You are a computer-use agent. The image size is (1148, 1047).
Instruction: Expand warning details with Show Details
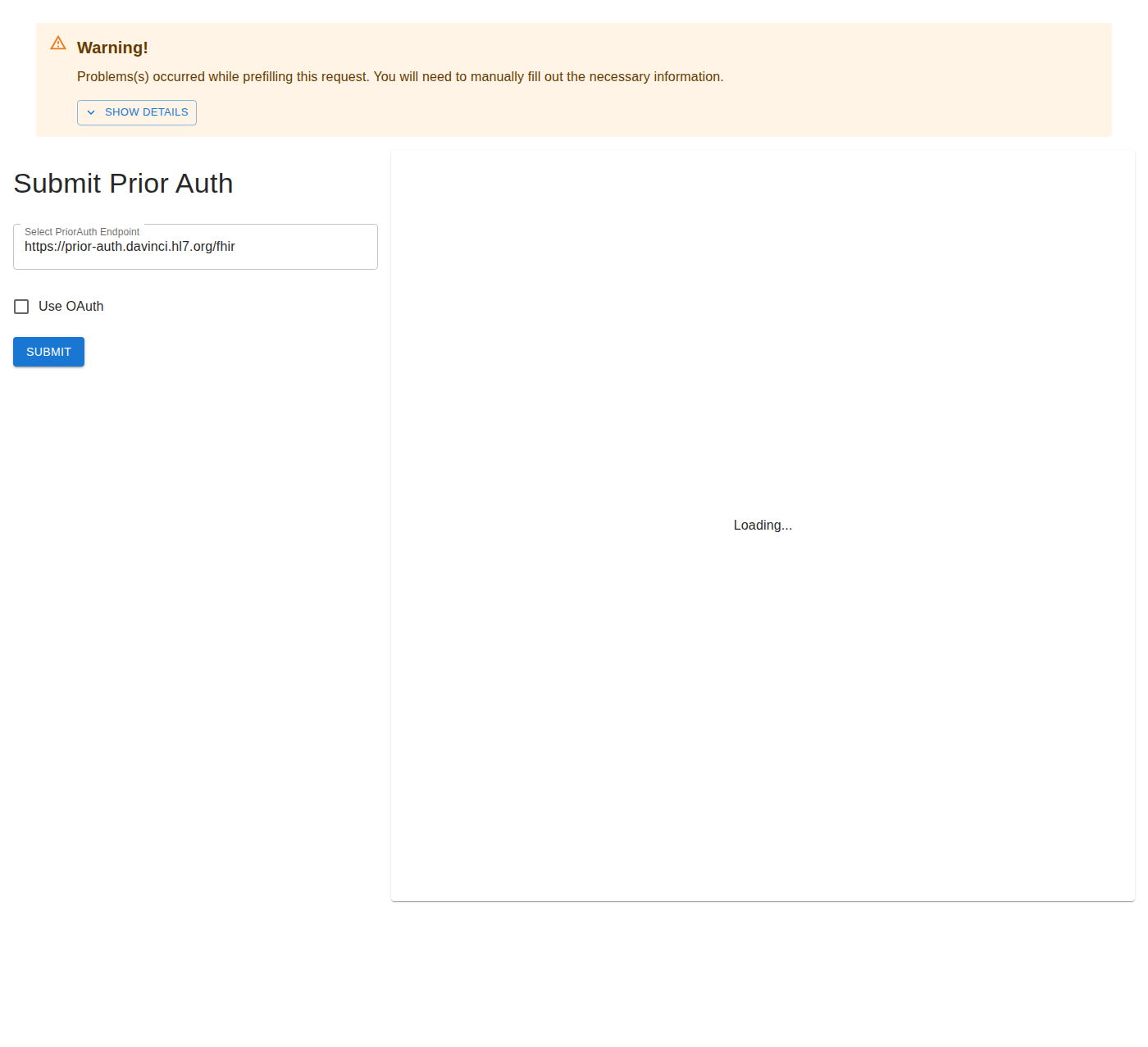pos(137,112)
